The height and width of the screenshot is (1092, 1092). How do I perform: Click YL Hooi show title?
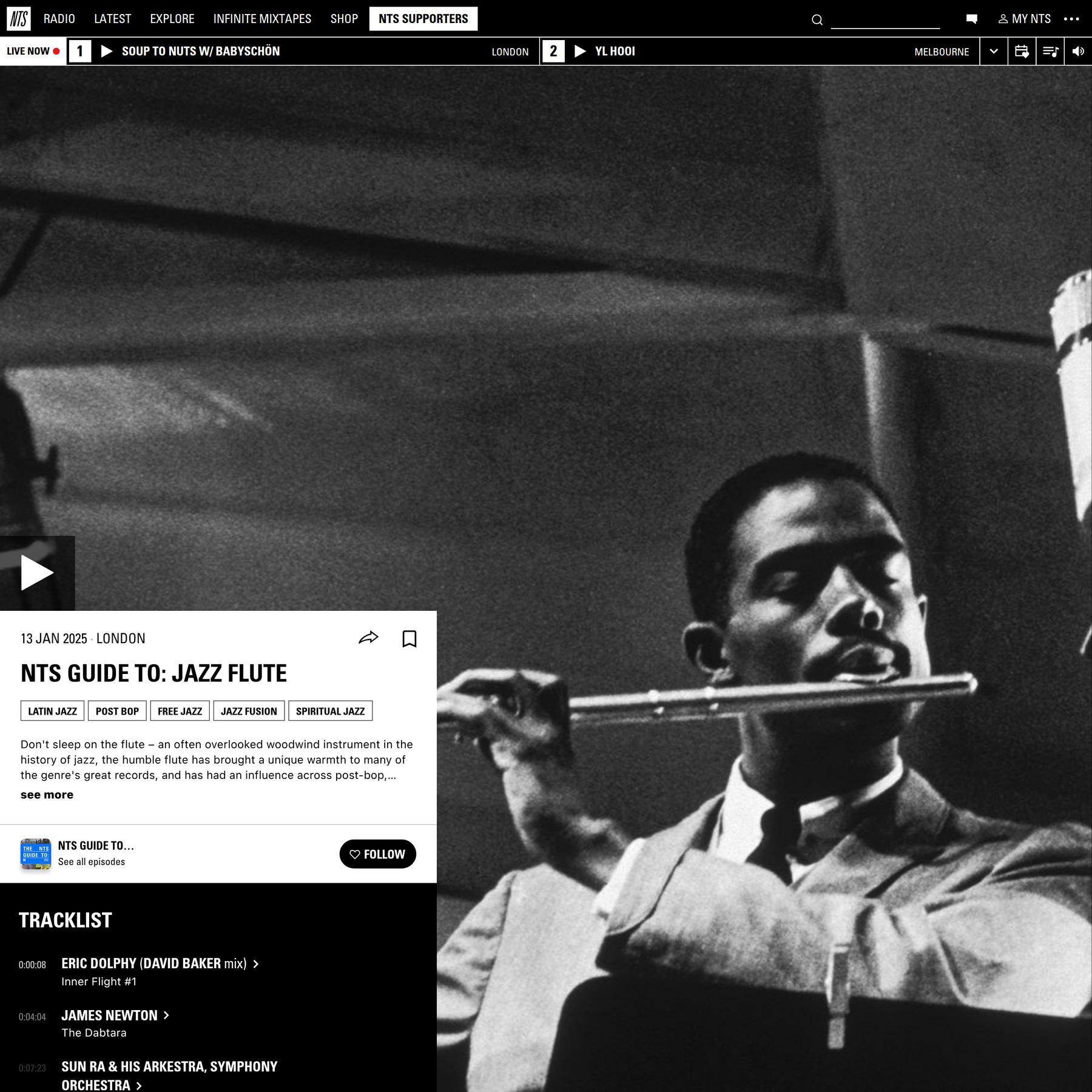[x=615, y=51]
